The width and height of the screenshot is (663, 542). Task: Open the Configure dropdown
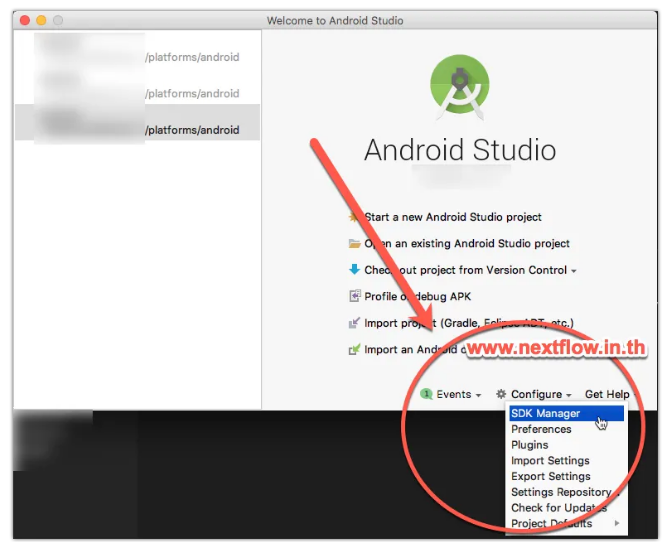pos(541,394)
